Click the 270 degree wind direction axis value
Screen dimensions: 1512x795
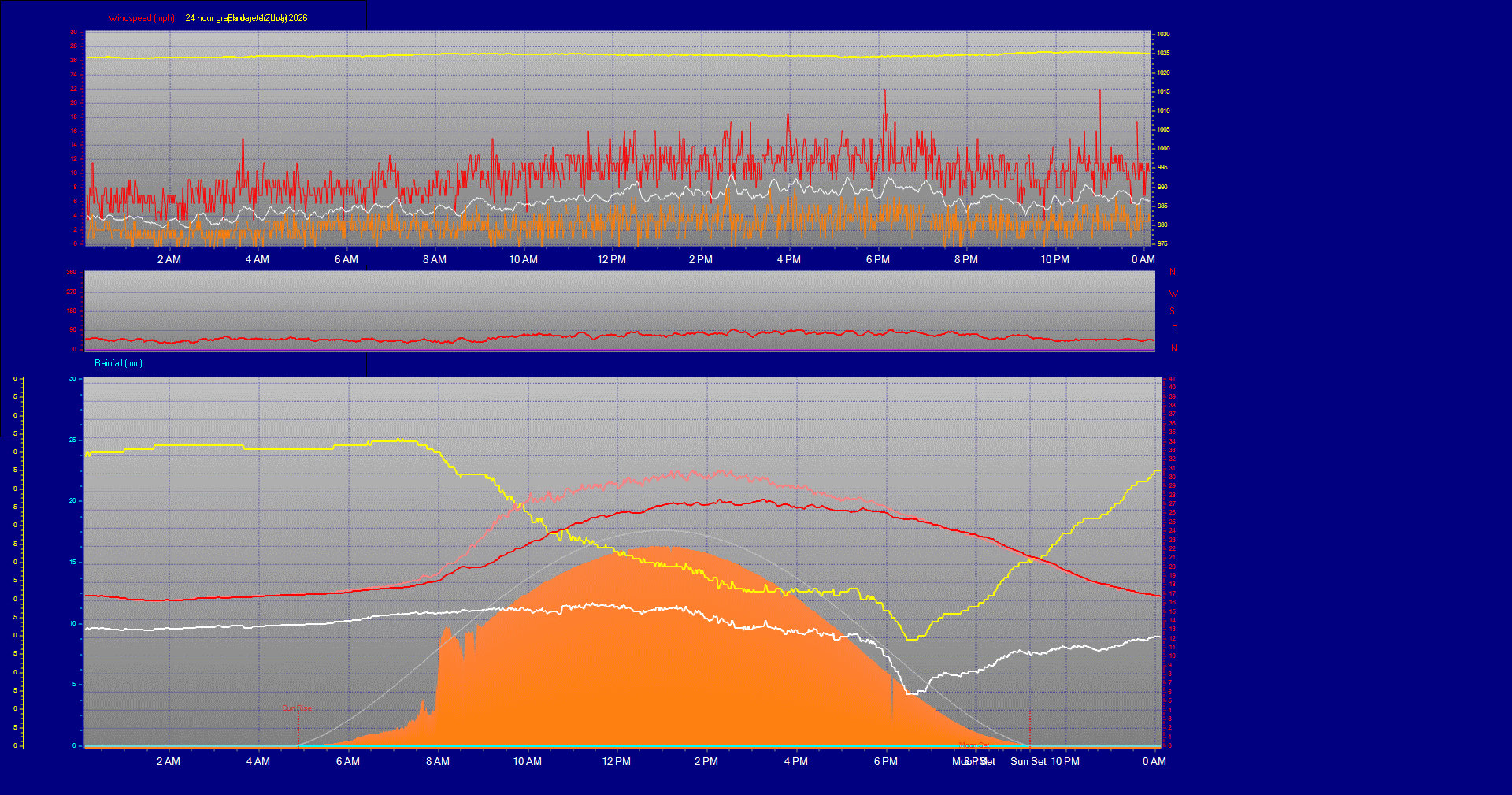coord(72,292)
